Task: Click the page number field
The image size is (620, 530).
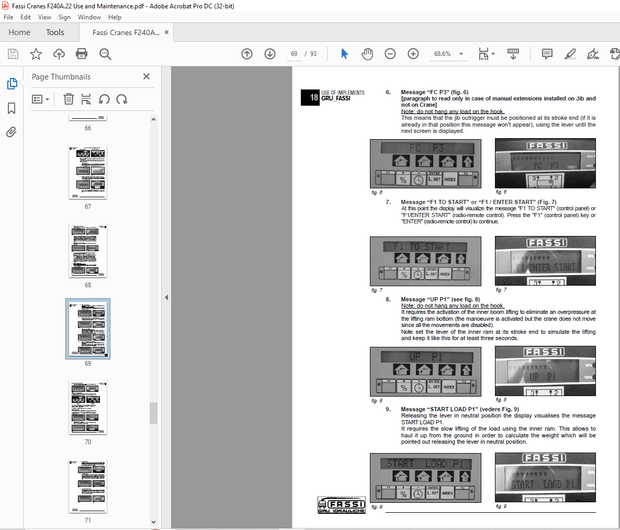Action: (294, 54)
